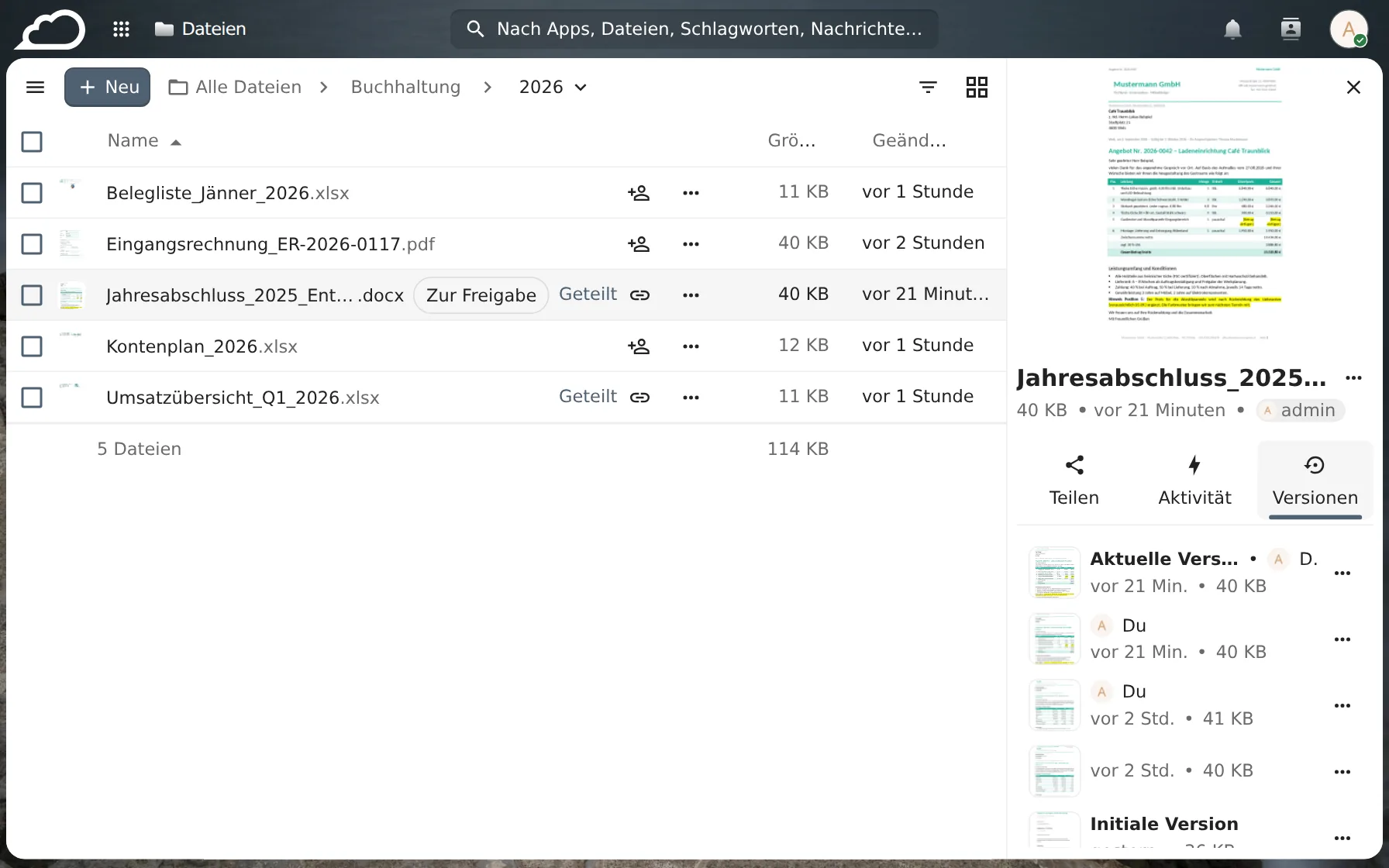
Task: Open actions menu for Eingangsrechnung_ER-2026-0117.pdf
Action: [x=691, y=244]
